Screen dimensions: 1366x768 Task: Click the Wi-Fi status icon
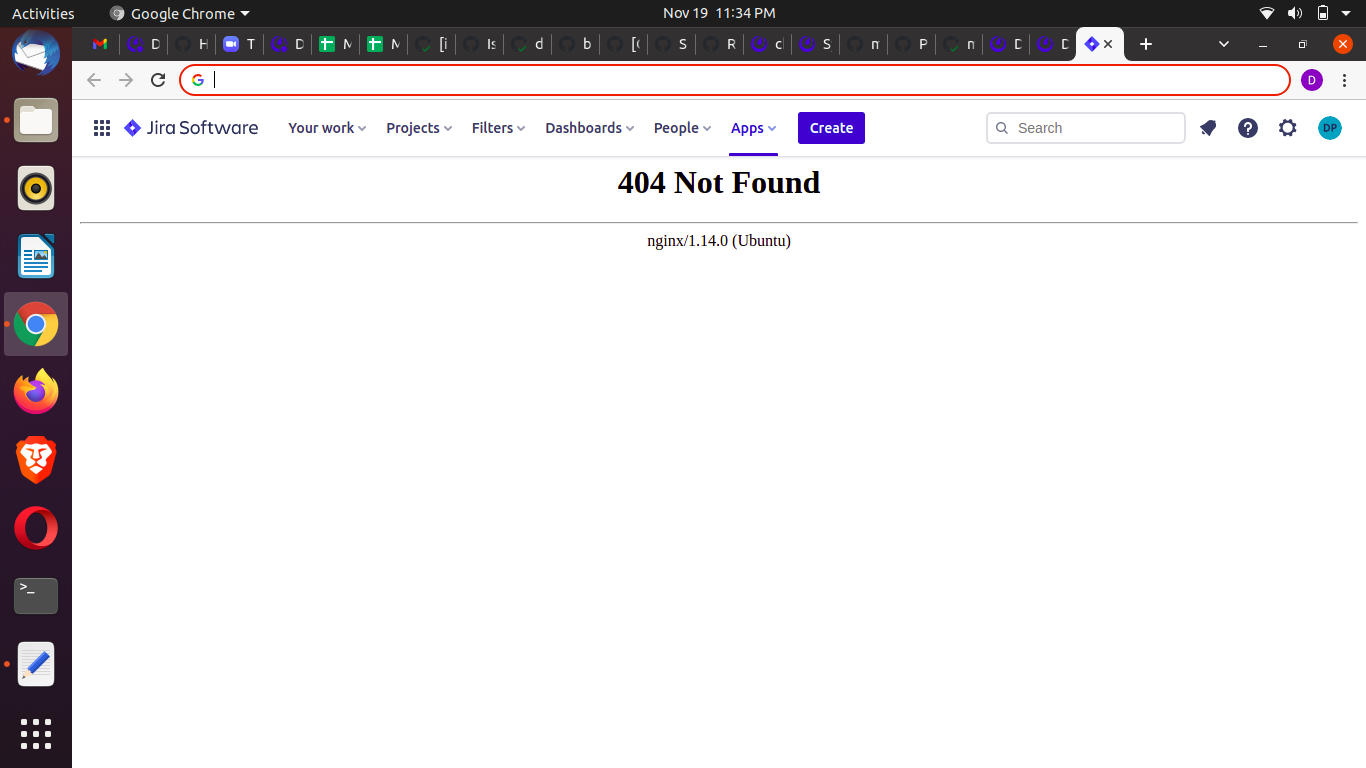(1267, 13)
